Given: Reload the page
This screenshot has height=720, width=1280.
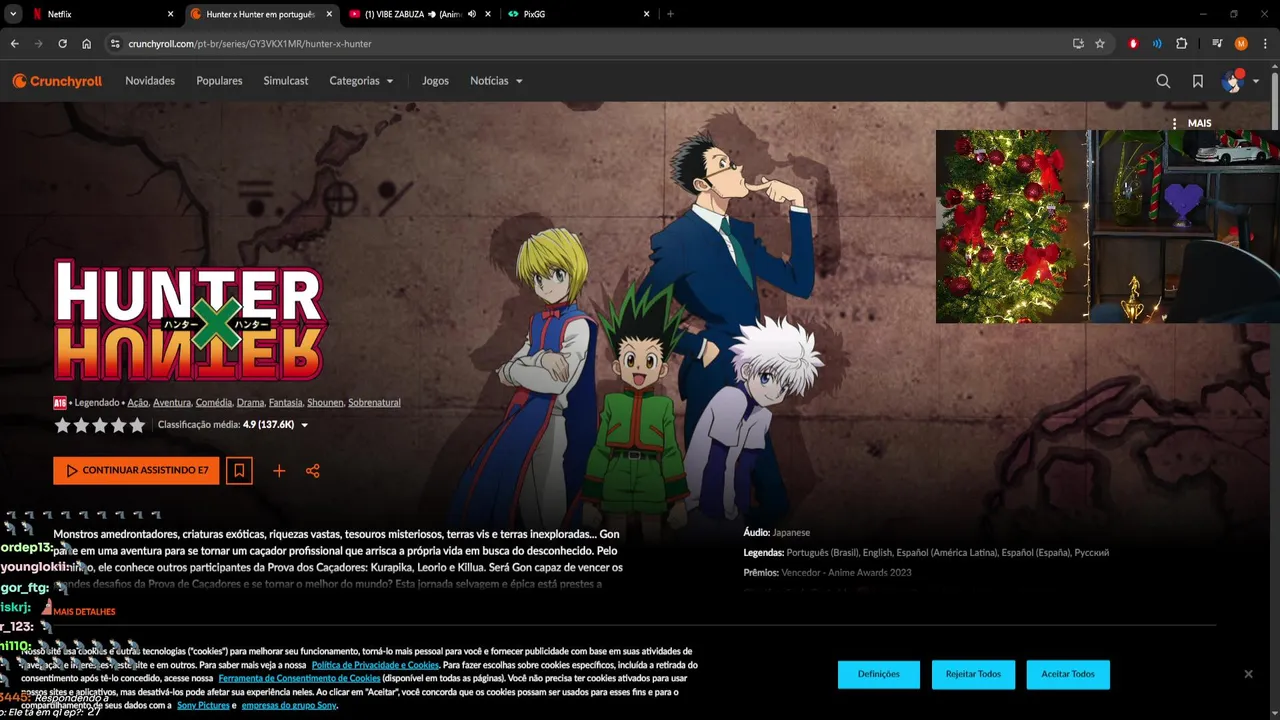Looking at the screenshot, I should click(x=62, y=44).
